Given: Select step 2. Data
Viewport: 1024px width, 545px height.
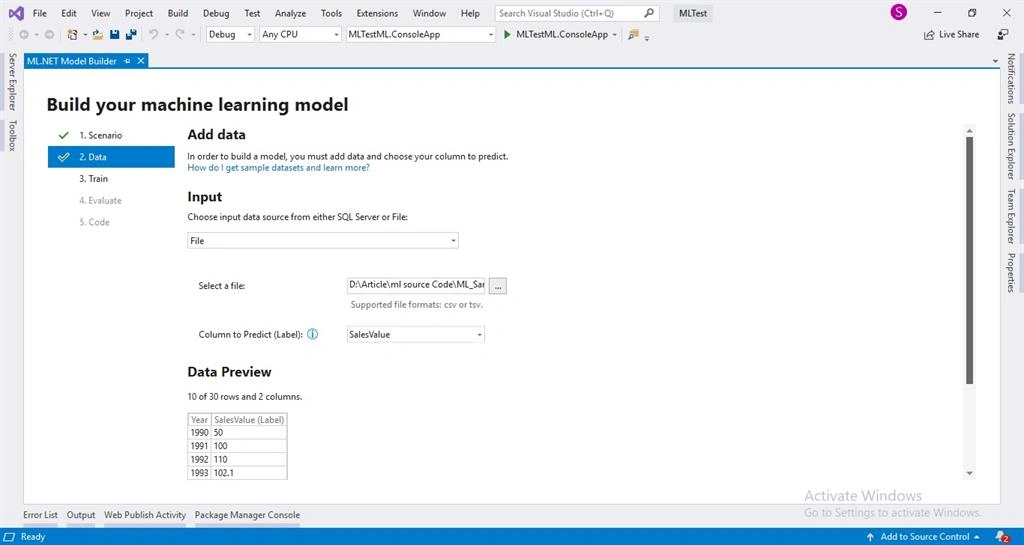Looking at the screenshot, I should (111, 157).
